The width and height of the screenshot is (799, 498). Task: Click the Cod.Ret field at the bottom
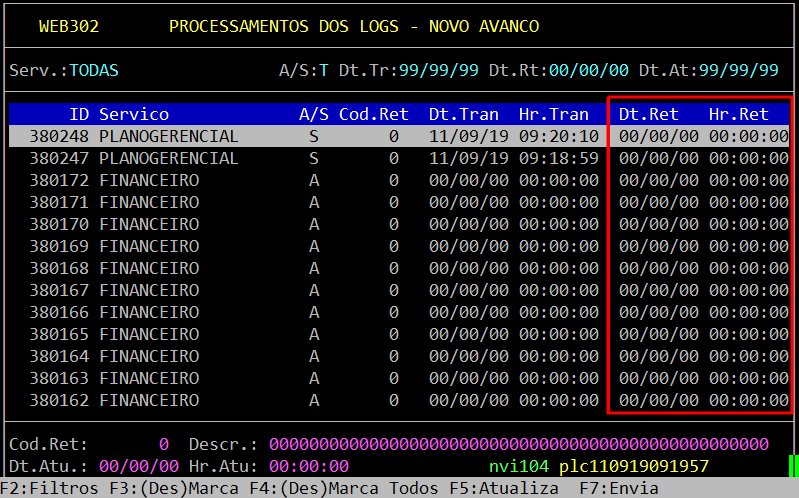coord(163,443)
